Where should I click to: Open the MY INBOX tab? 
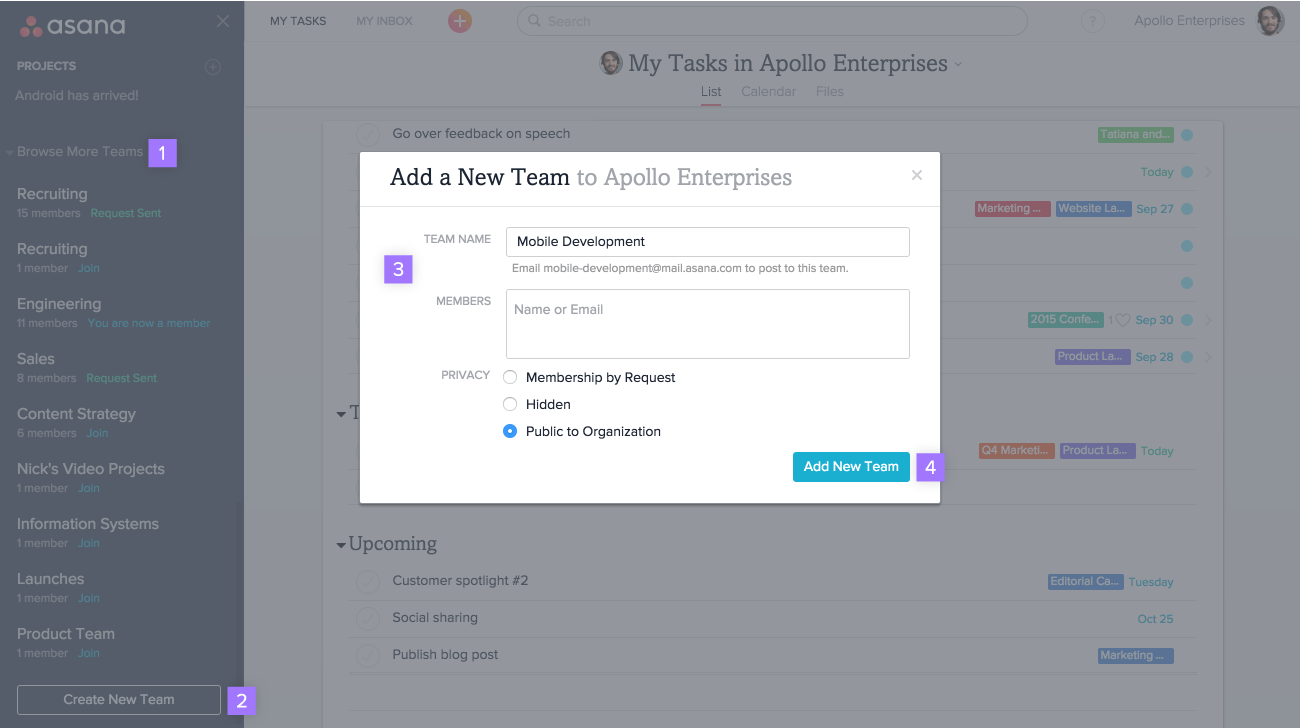[x=383, y=20]
